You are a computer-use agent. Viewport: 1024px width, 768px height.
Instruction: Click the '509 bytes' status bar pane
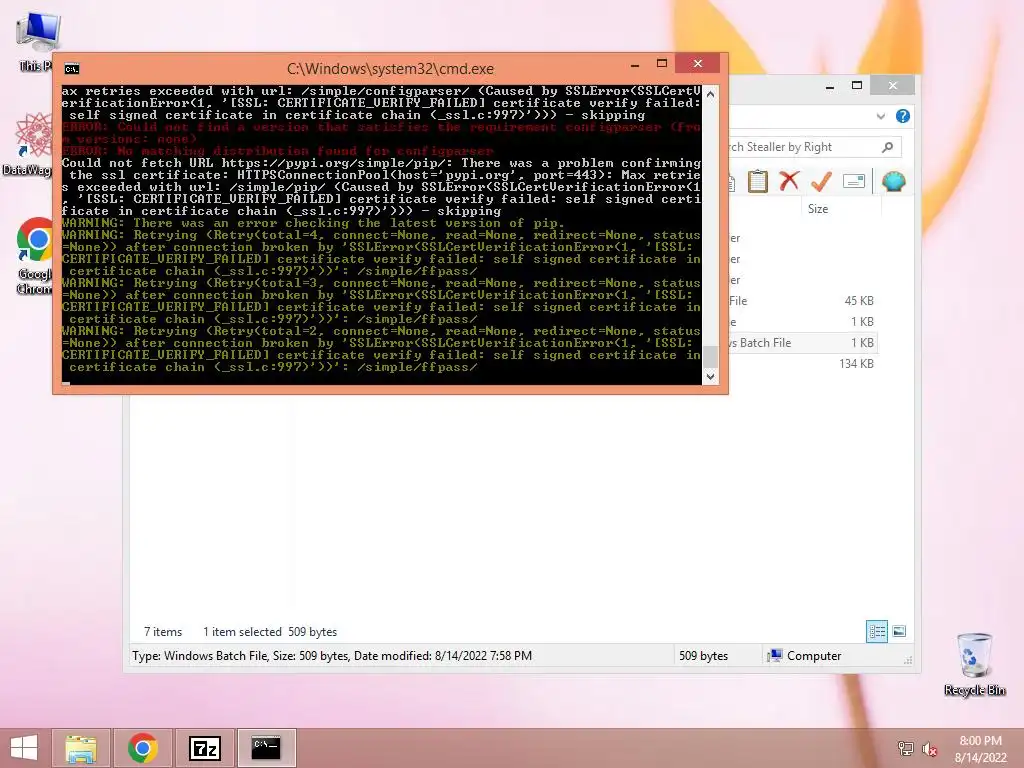(x=703, y=656)
